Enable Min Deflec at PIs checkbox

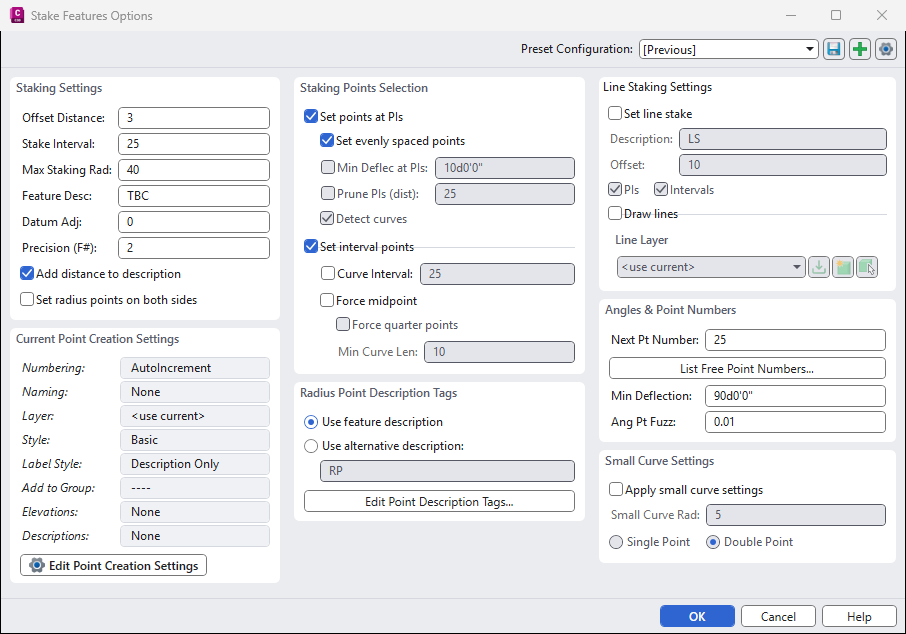point(328,167)
